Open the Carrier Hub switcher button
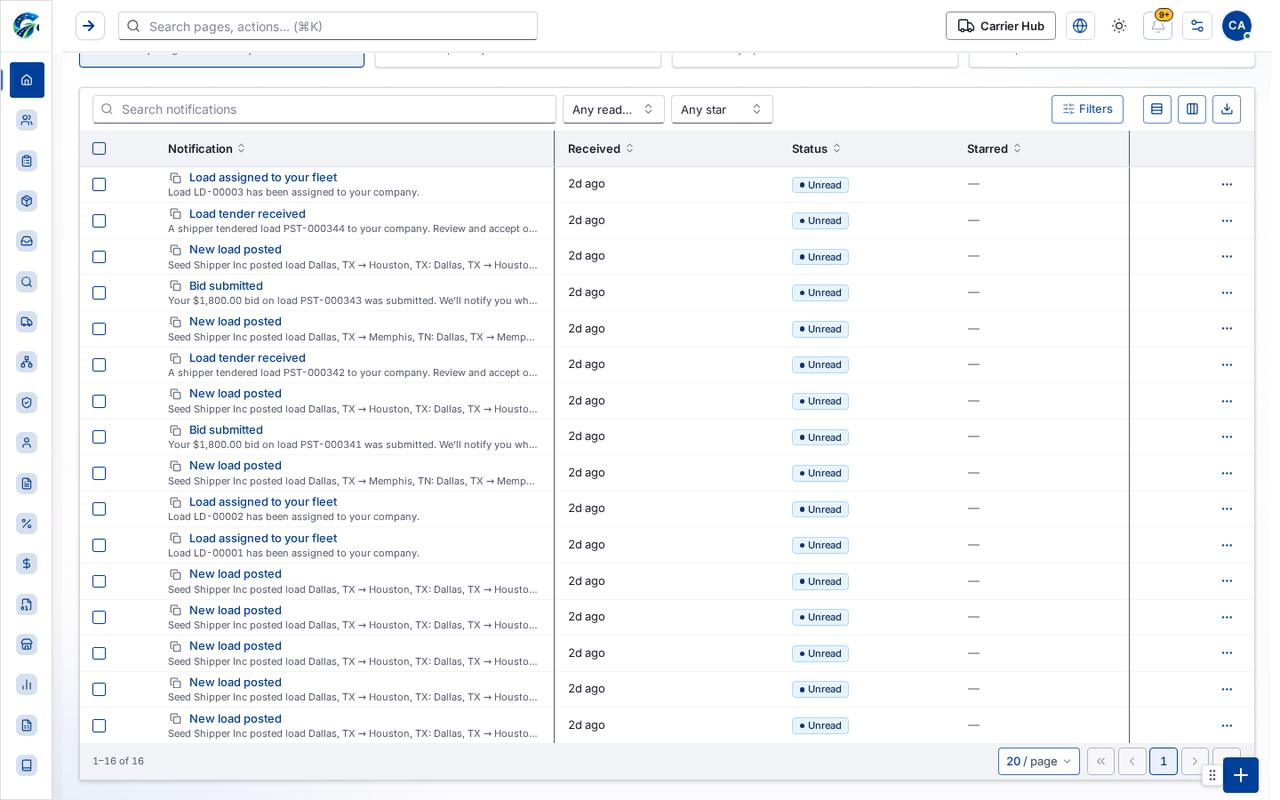Screen dimensions: 1280x800 coord(1001,26)
